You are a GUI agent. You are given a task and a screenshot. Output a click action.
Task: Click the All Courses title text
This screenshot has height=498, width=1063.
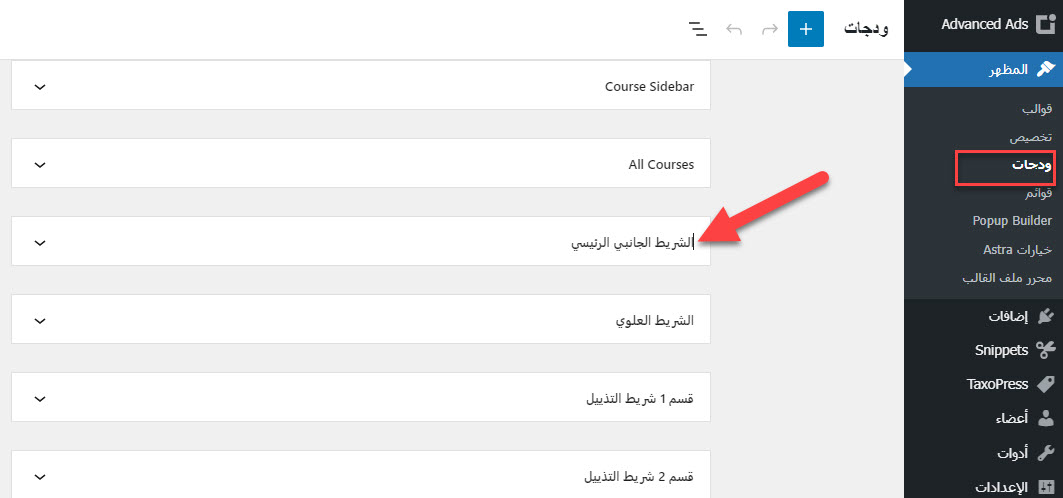[x=661, y=165]
